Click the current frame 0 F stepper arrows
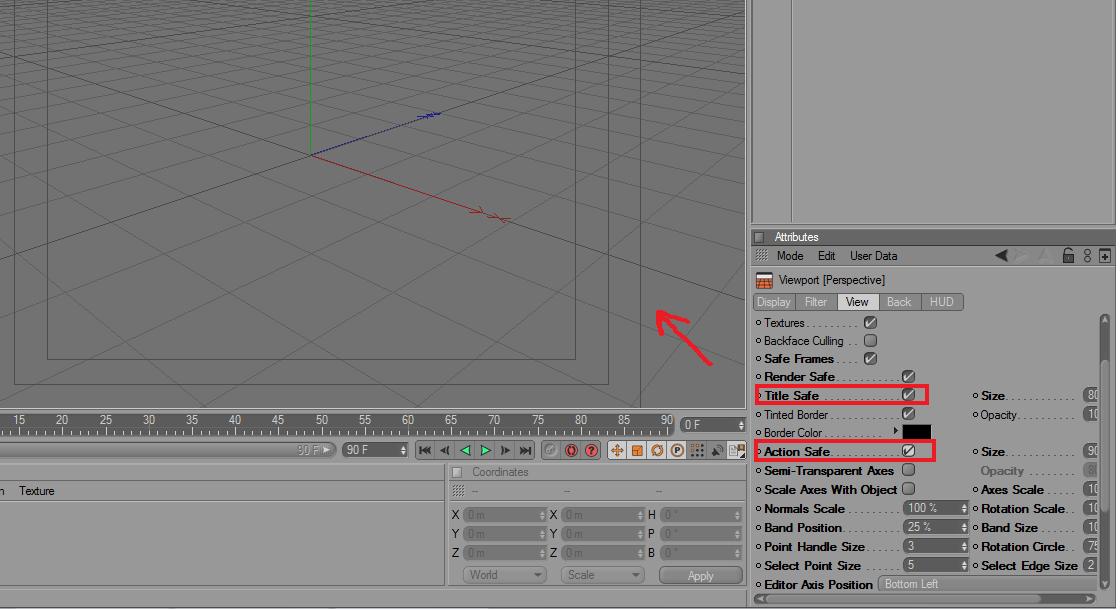This screenshot has height=610, width=1120. click(x=741, y=425)
